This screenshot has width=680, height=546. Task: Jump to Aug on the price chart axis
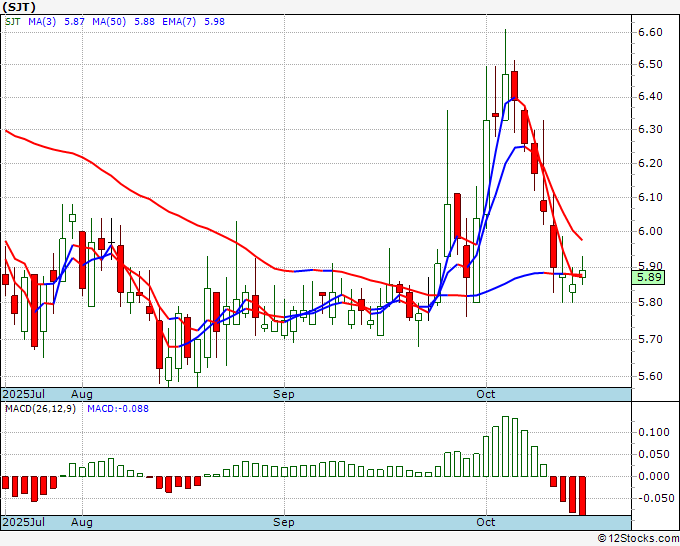pos(82,394)
